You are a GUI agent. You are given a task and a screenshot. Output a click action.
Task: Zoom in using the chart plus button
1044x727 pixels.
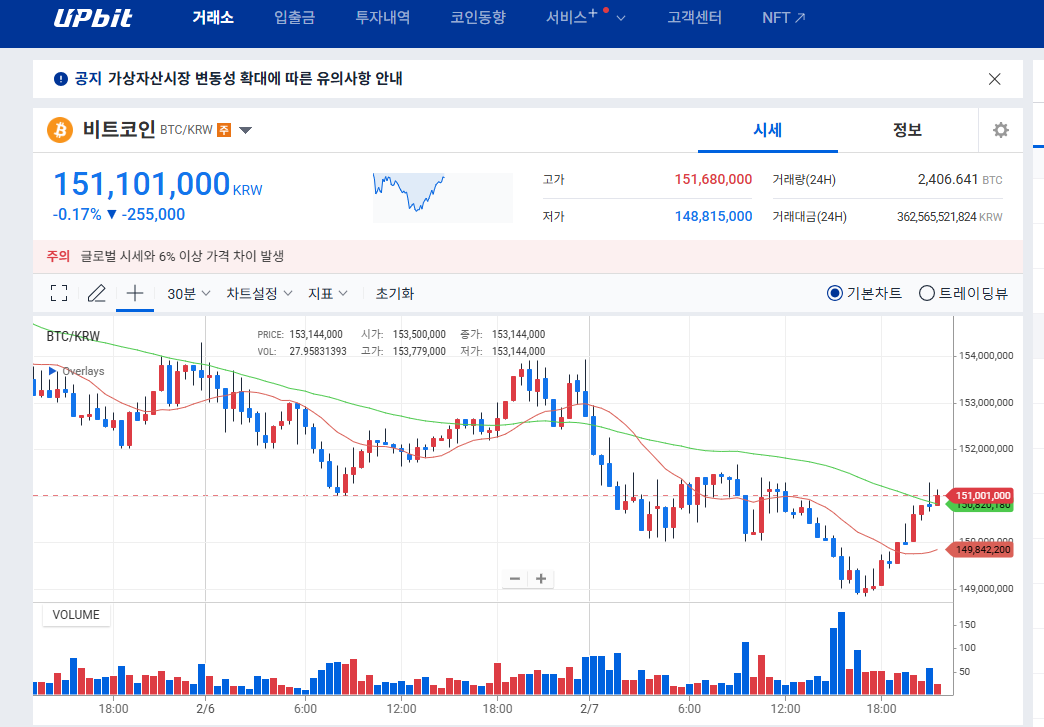(x=540, y=579)
